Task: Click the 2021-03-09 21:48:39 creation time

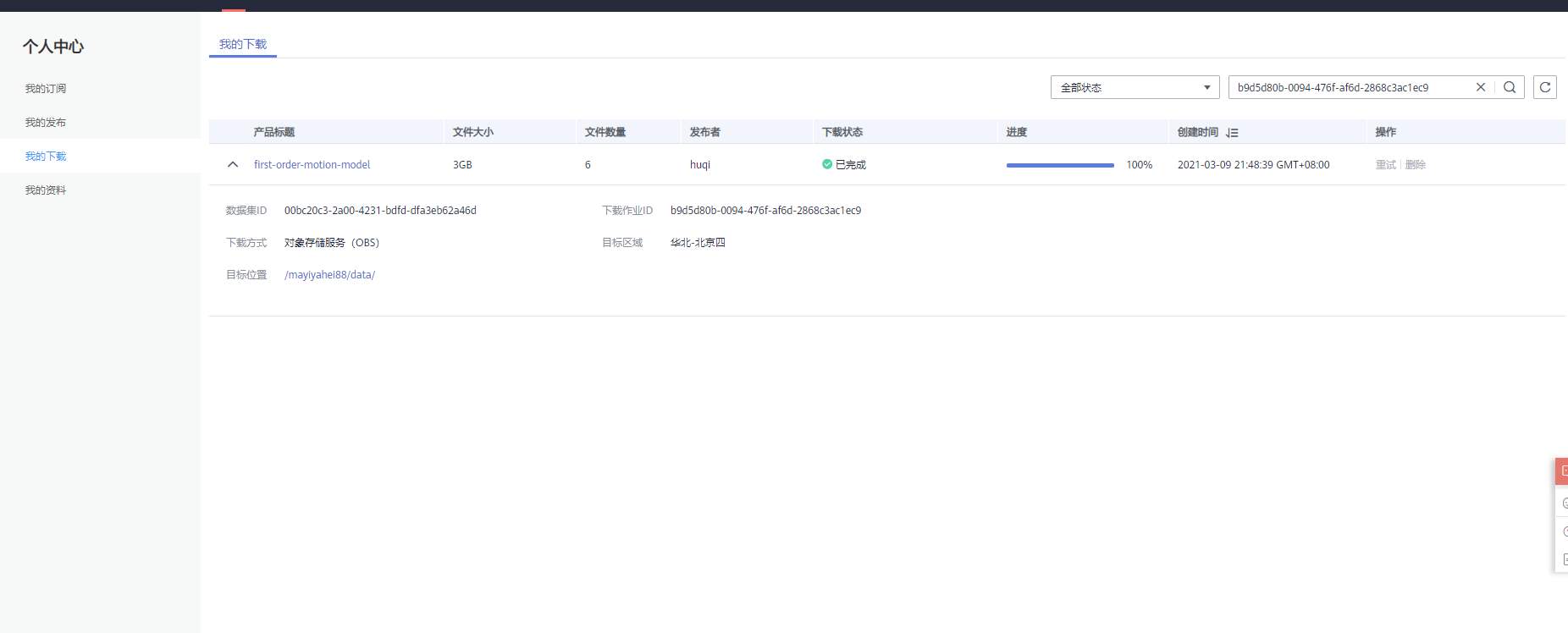Action: tap(1253, 164)
